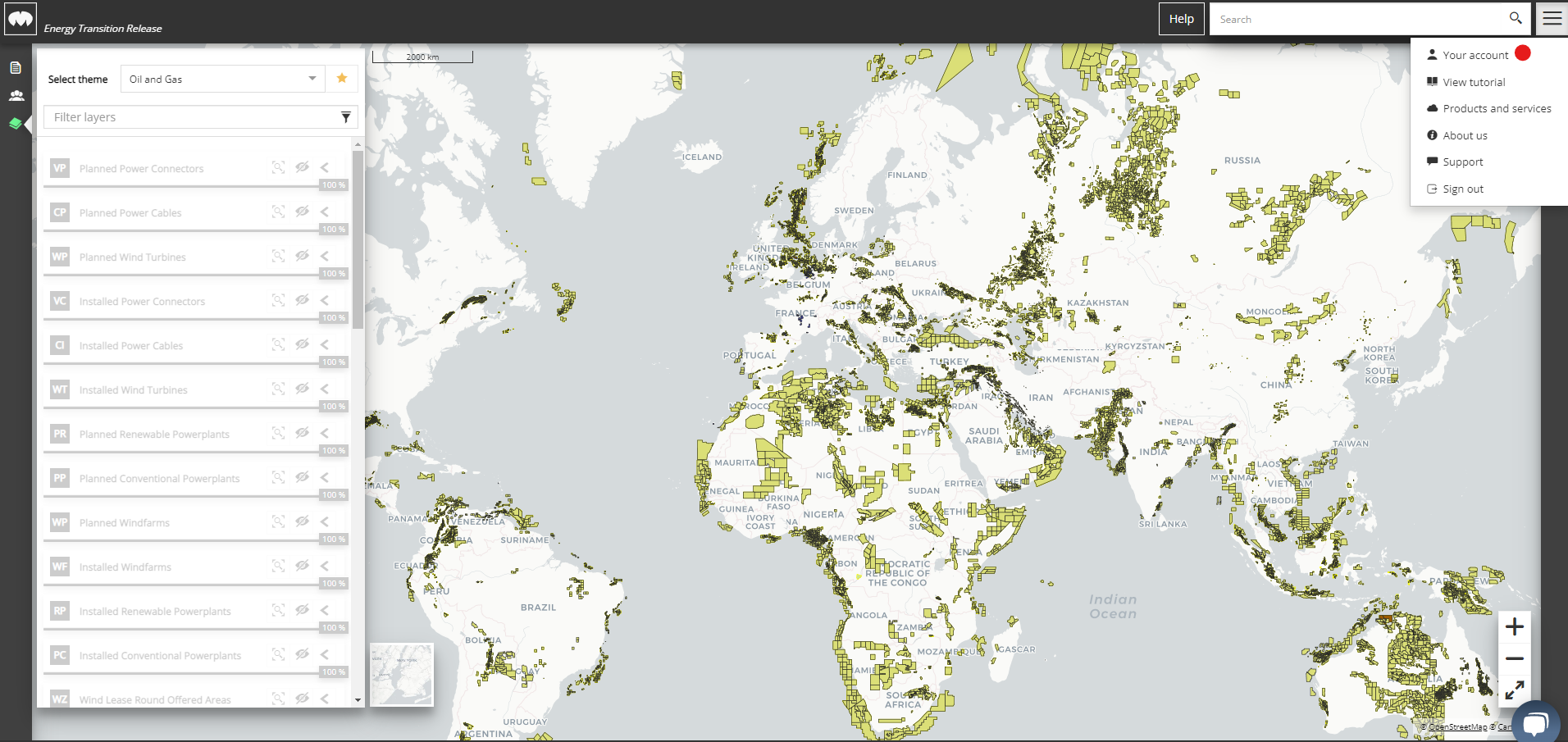
Task: Expand Installed Wind Turbines layer details
Action: coord(325,389)
